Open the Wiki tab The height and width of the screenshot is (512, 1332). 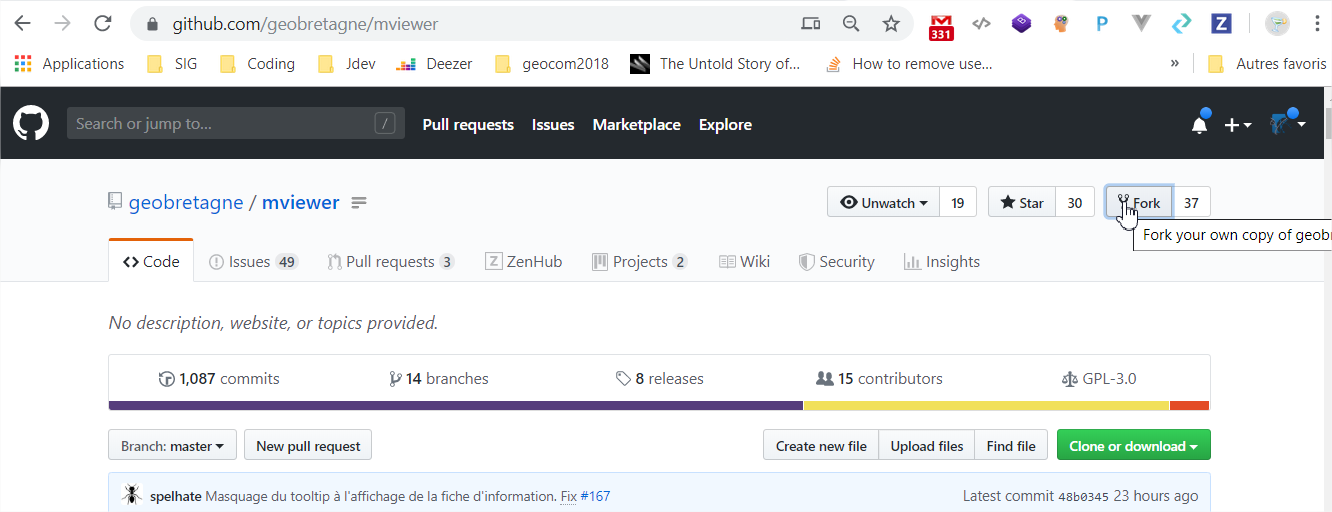(744, 262)
